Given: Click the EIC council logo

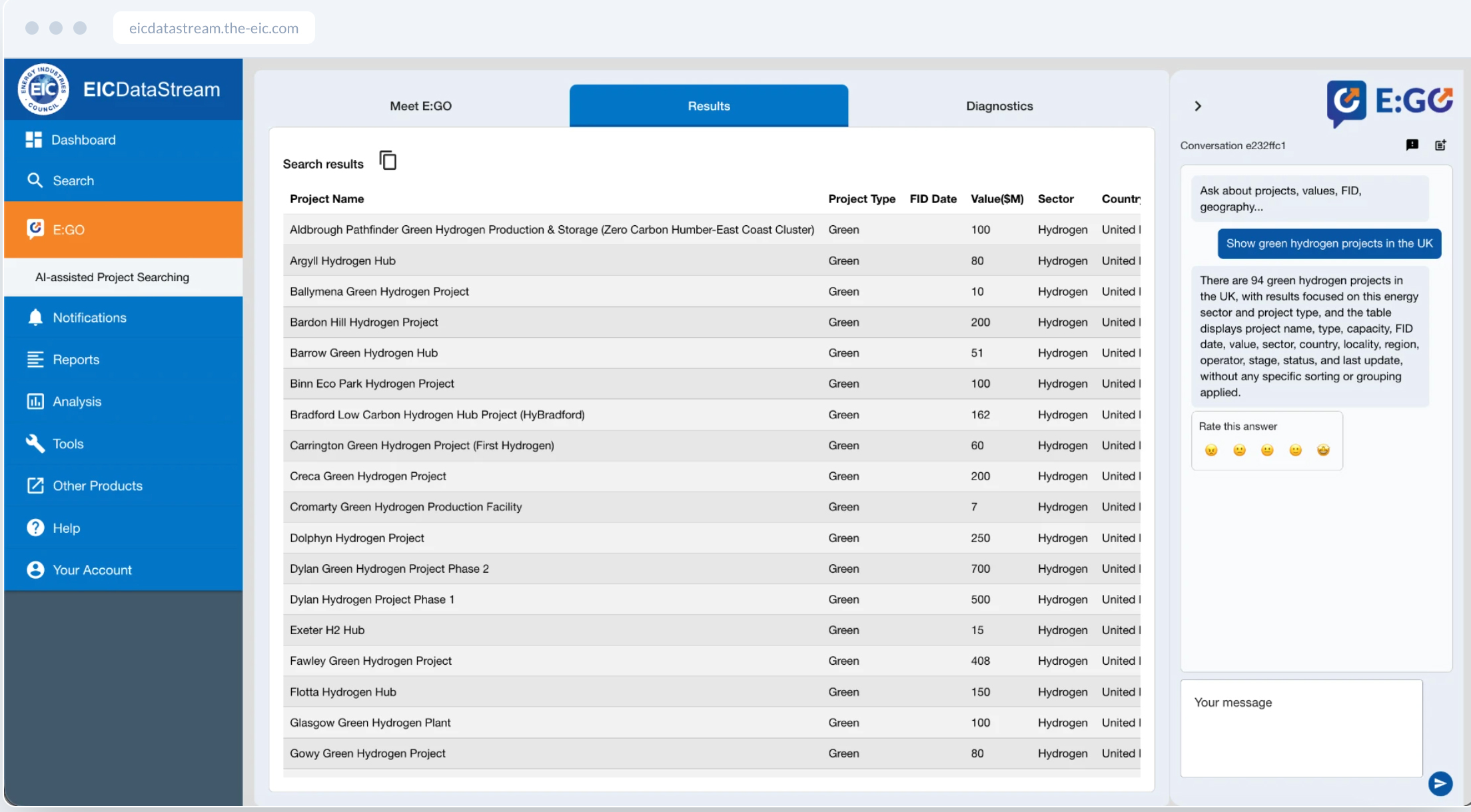Looking at the screenshot, I should (43, 89).
